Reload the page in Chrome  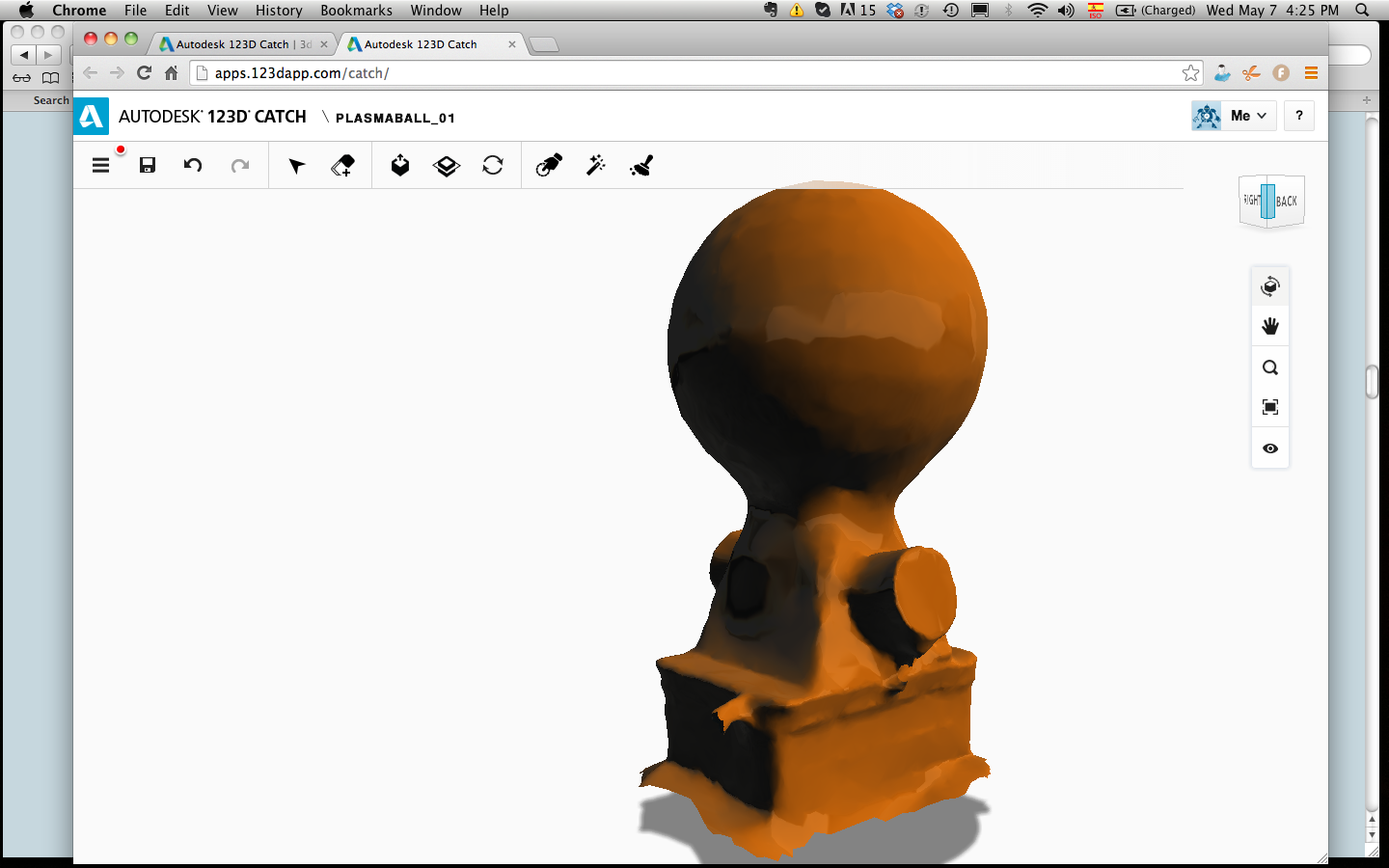(144, 72)
